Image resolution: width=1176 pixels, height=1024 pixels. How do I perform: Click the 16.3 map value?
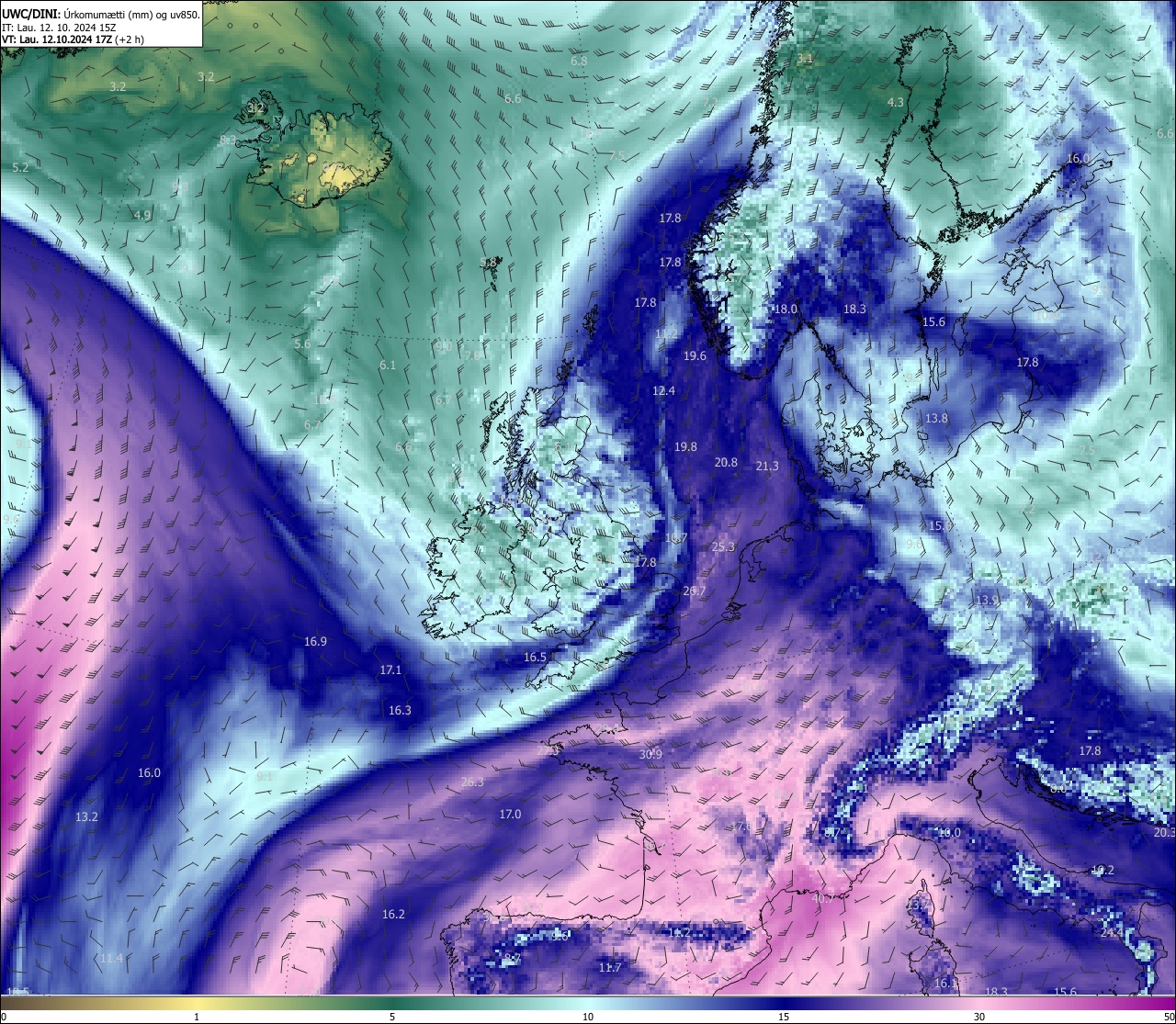point(400,710)
